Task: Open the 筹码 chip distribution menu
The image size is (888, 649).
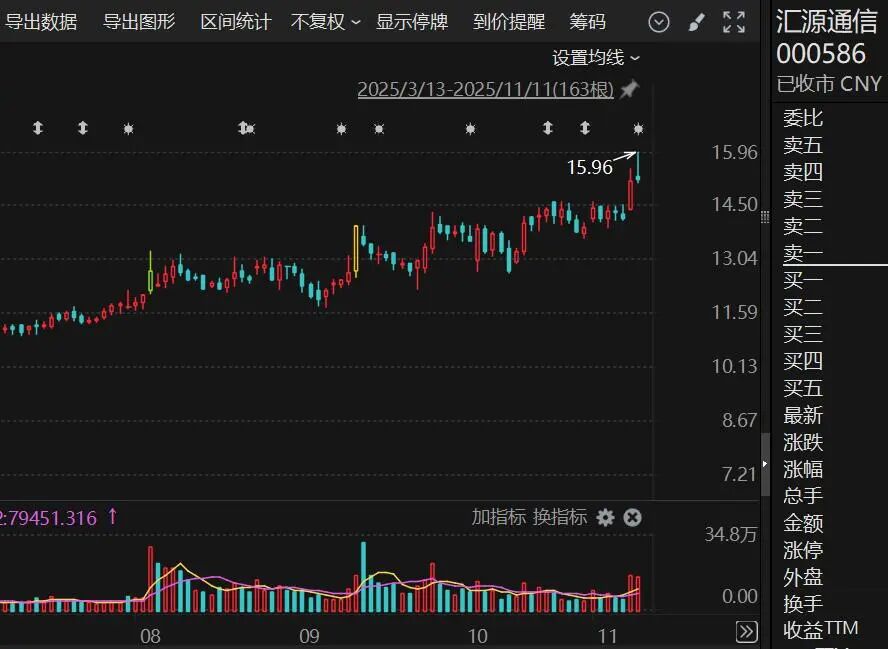Action: 586,21
